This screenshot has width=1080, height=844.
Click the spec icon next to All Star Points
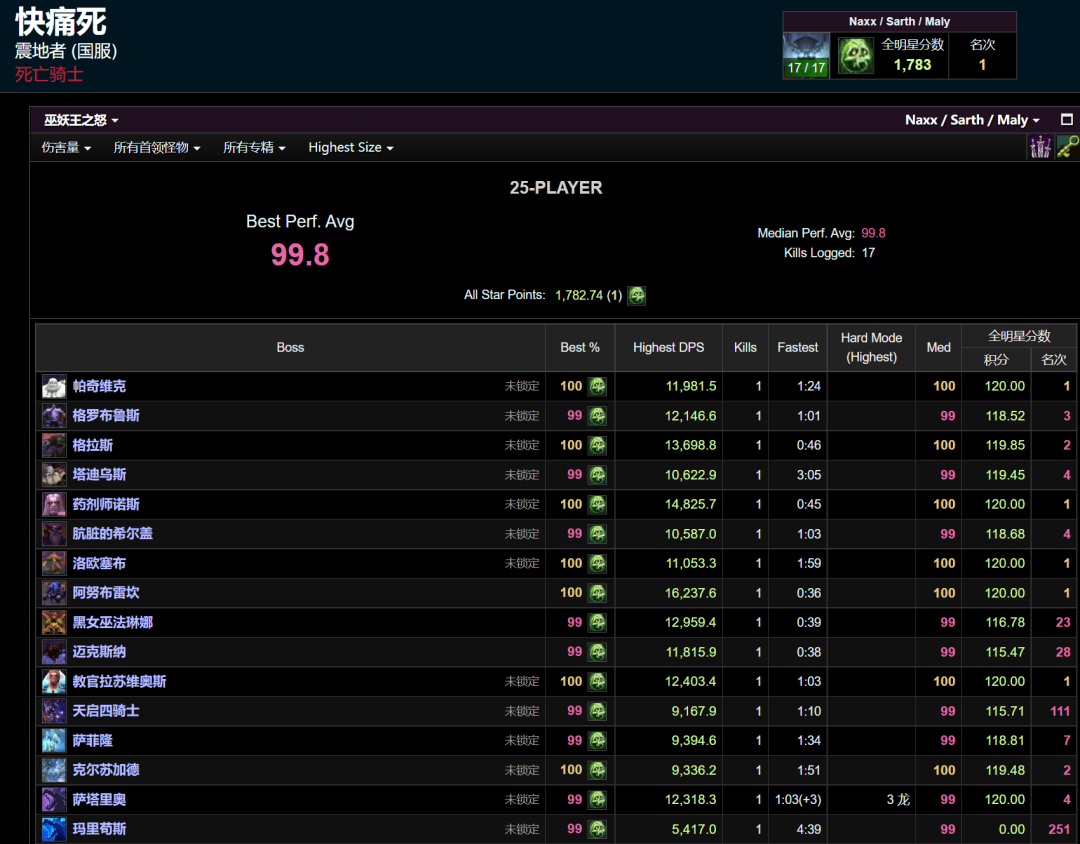[x=637, y=295]
